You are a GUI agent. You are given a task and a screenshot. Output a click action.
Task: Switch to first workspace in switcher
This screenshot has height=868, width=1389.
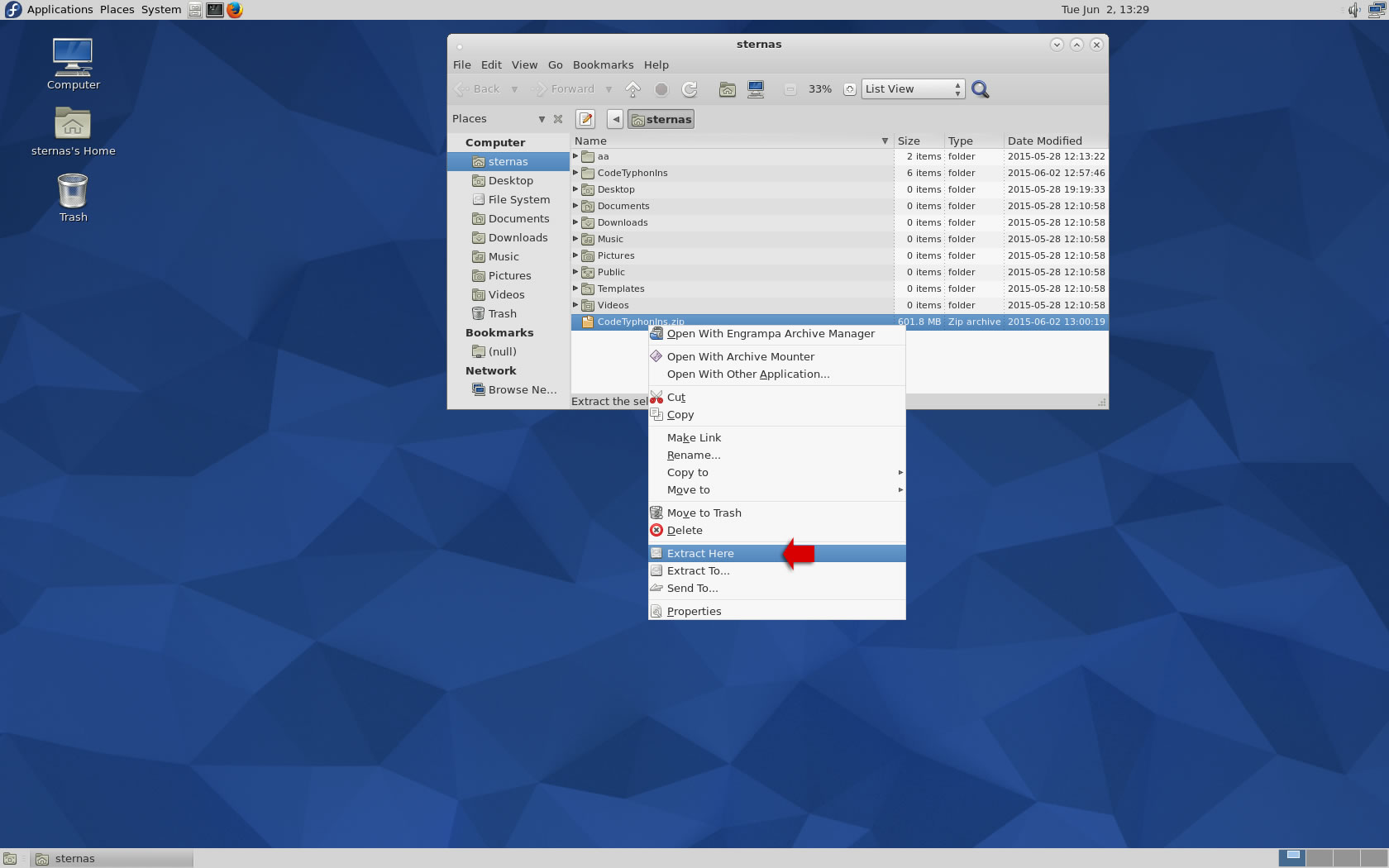click(1292, 859)
